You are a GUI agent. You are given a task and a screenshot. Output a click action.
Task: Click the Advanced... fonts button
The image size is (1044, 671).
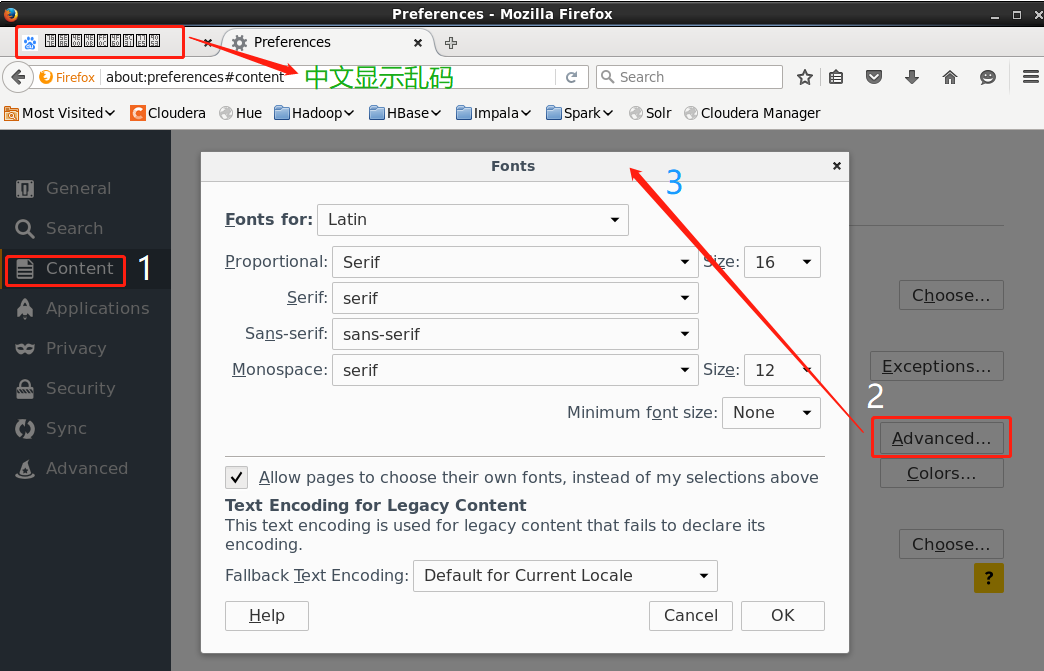[942, 438]
